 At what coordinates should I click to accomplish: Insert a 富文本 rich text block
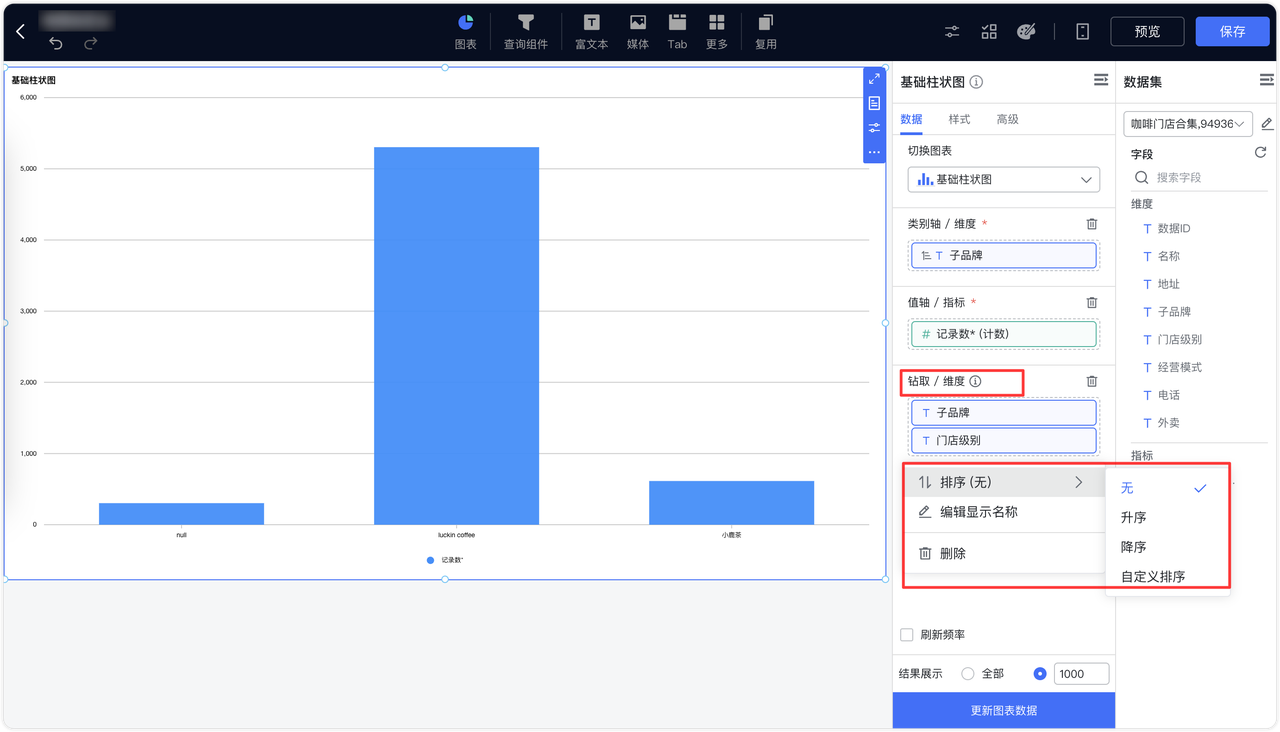click(591, 32)
